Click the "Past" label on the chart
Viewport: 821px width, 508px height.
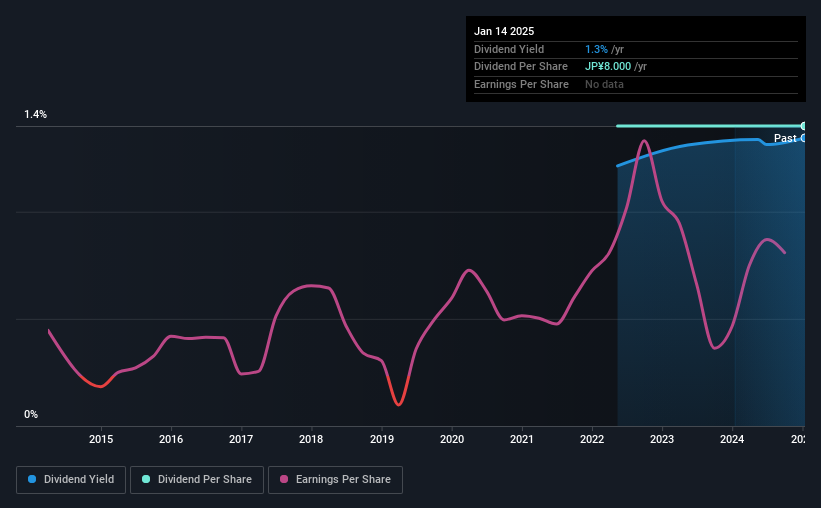tap(785, 138)
